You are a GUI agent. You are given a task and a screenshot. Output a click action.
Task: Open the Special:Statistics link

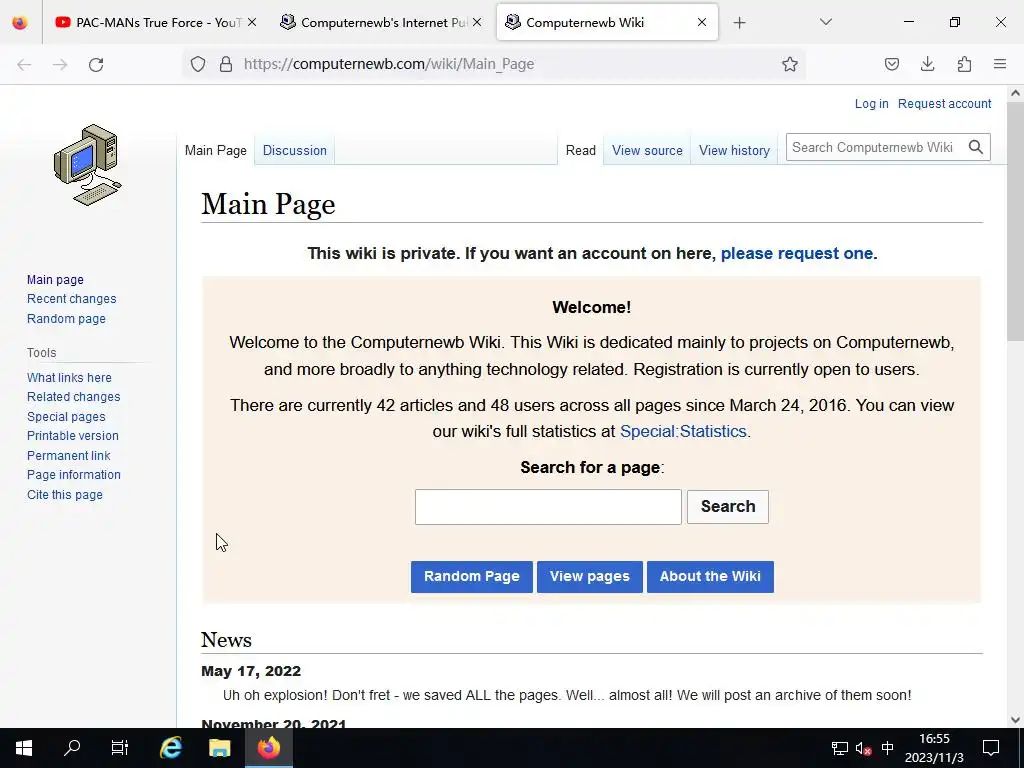click(x=683, y=432)
